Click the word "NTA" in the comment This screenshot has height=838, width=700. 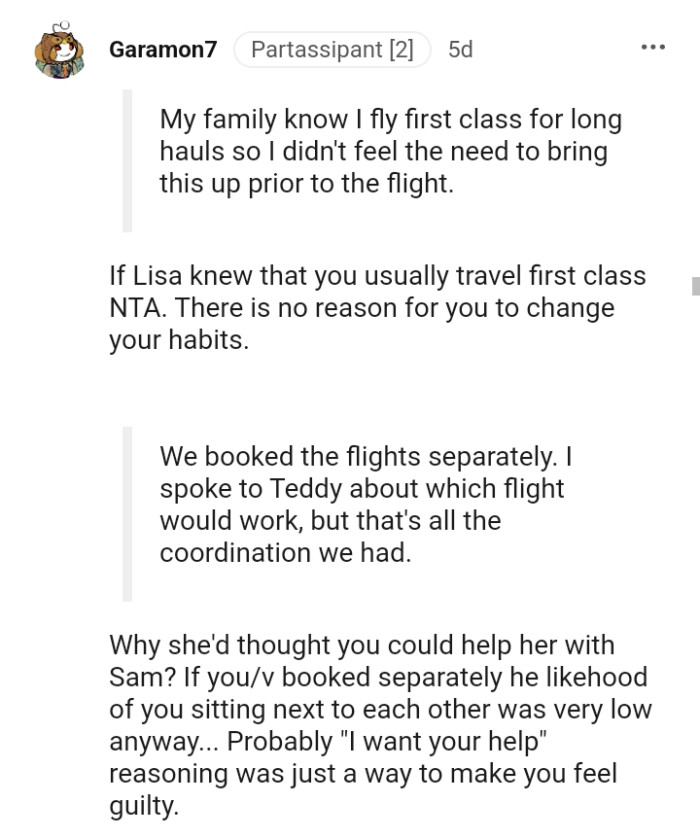coord(136,307)
